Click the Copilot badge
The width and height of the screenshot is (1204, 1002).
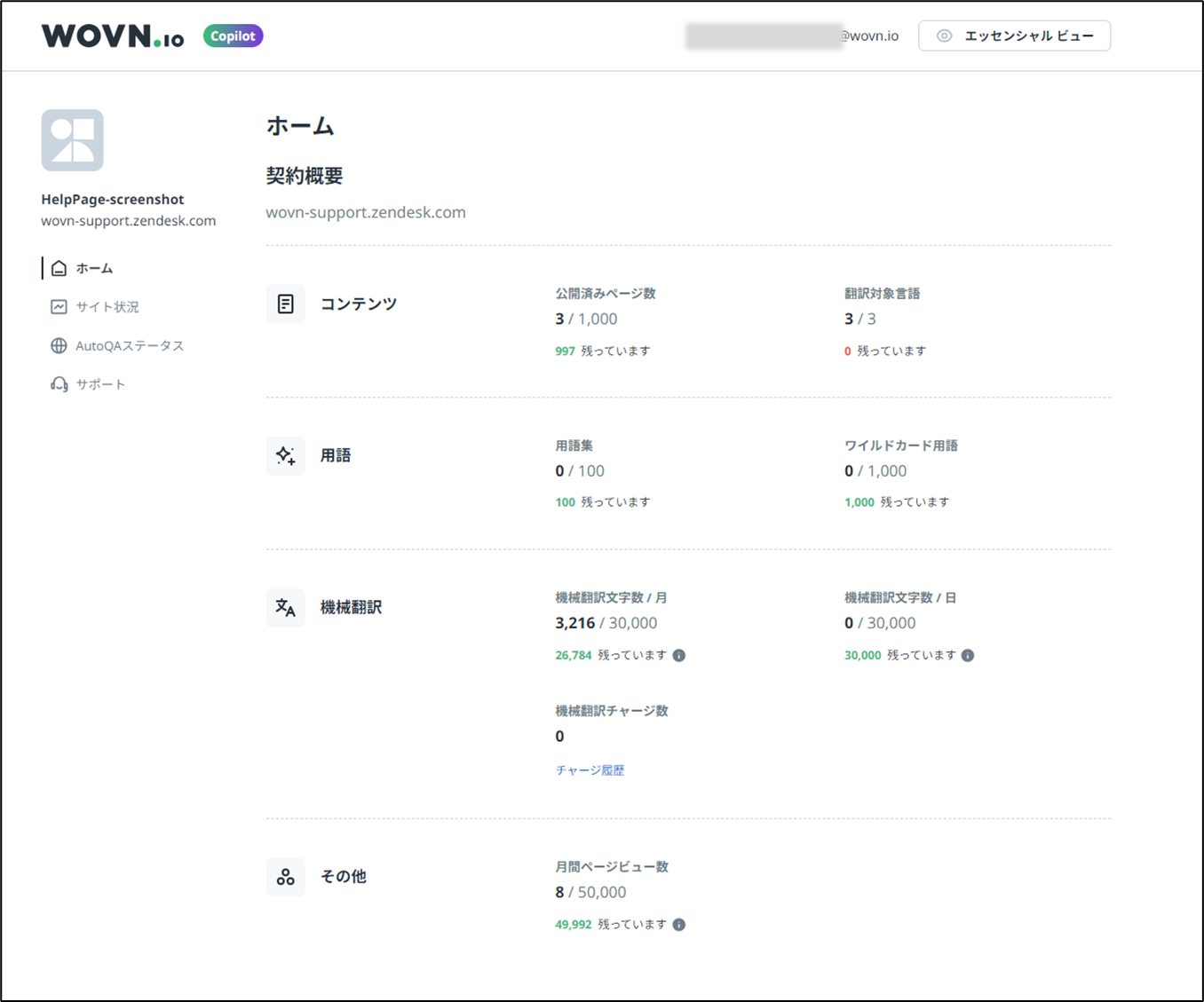(233, 36)
